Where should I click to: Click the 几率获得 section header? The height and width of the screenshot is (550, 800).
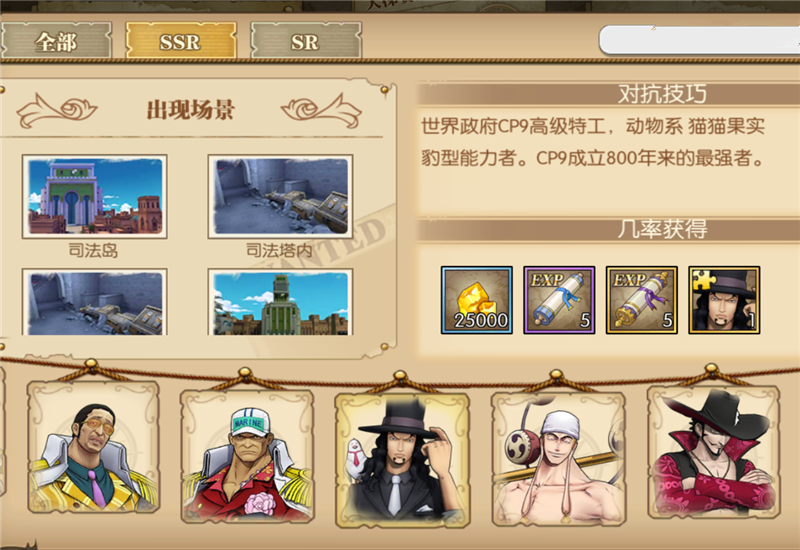[662, 230]
